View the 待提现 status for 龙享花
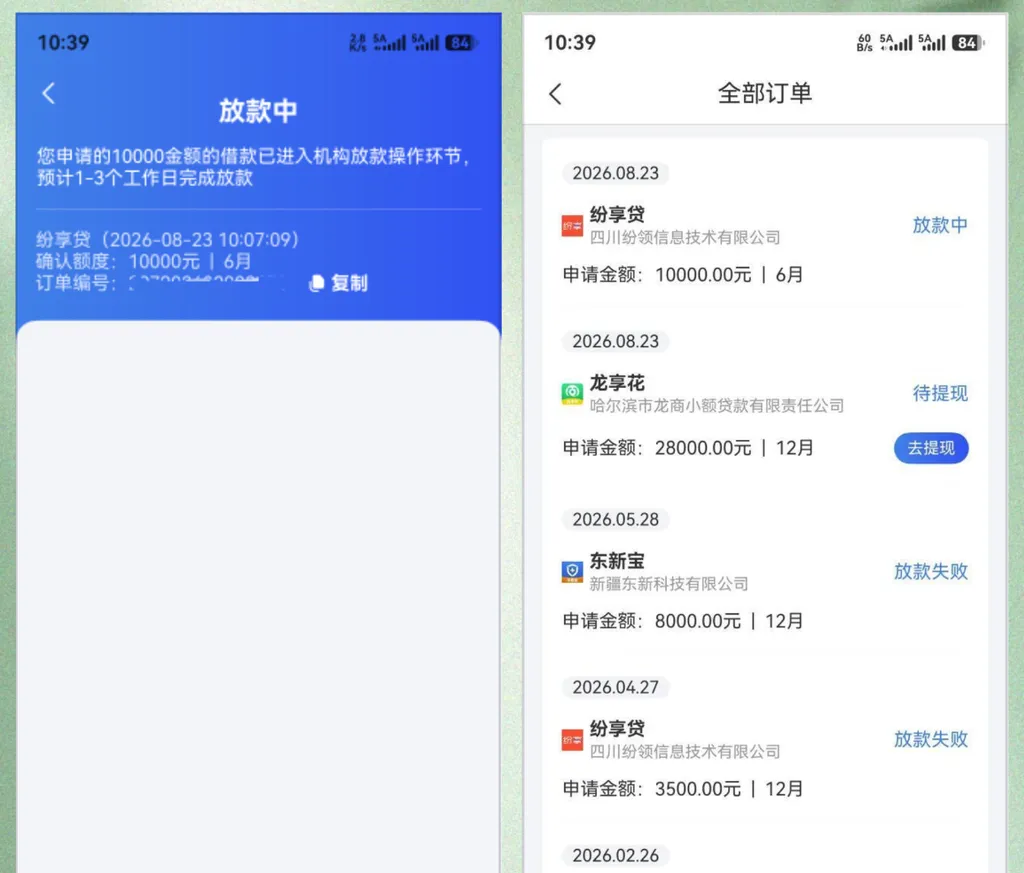Viewport: 1024px width, 873px height. pos(940,393)
